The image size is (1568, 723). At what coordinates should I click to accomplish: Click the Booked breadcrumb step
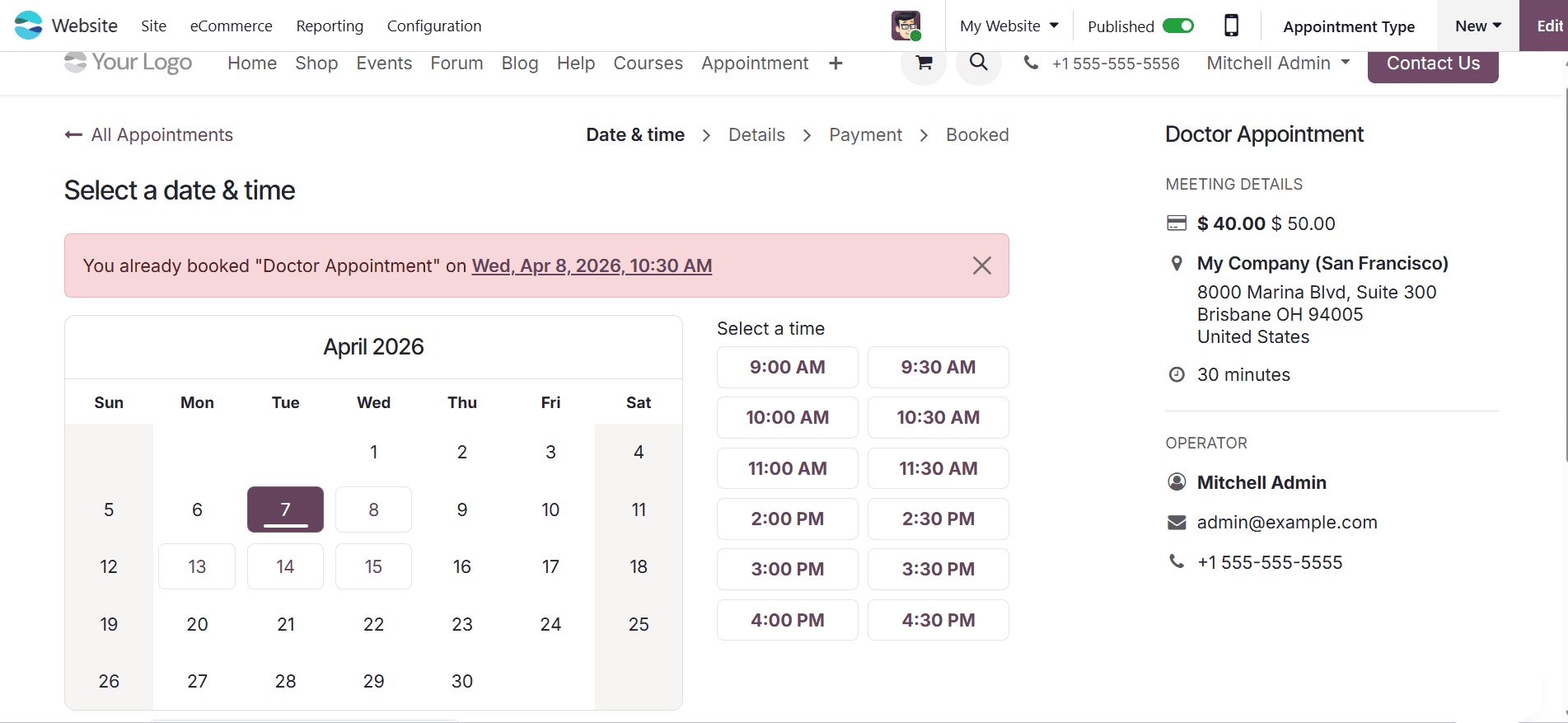(977, 134)
